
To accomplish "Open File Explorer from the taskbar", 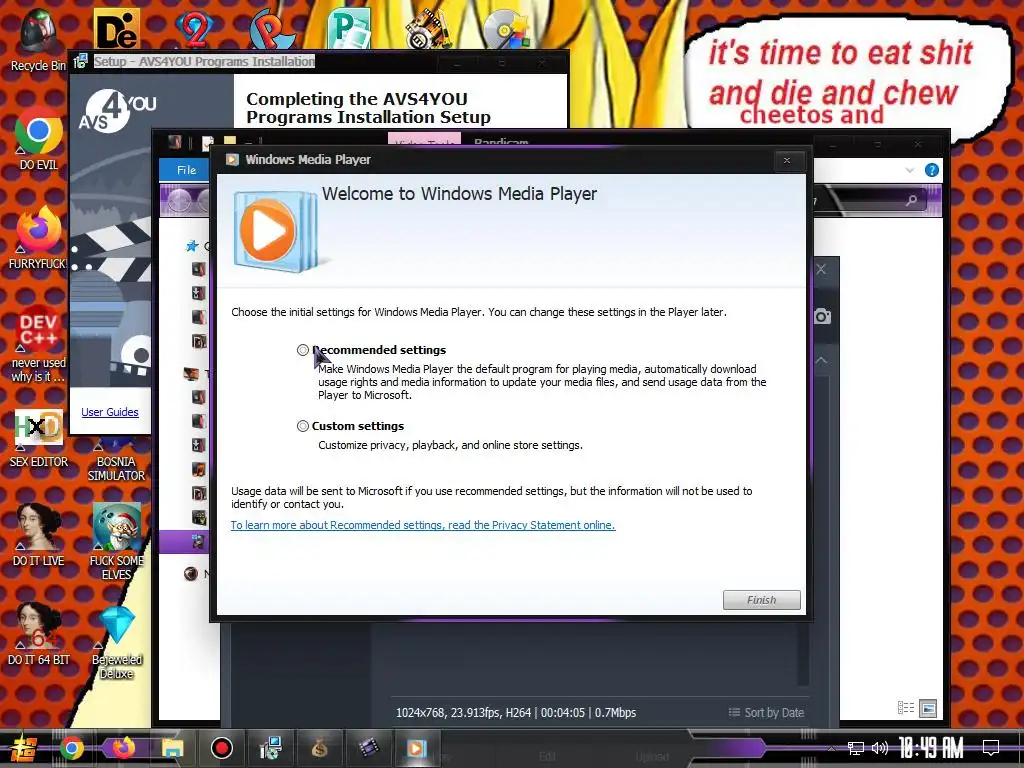I will coord(172,748).
